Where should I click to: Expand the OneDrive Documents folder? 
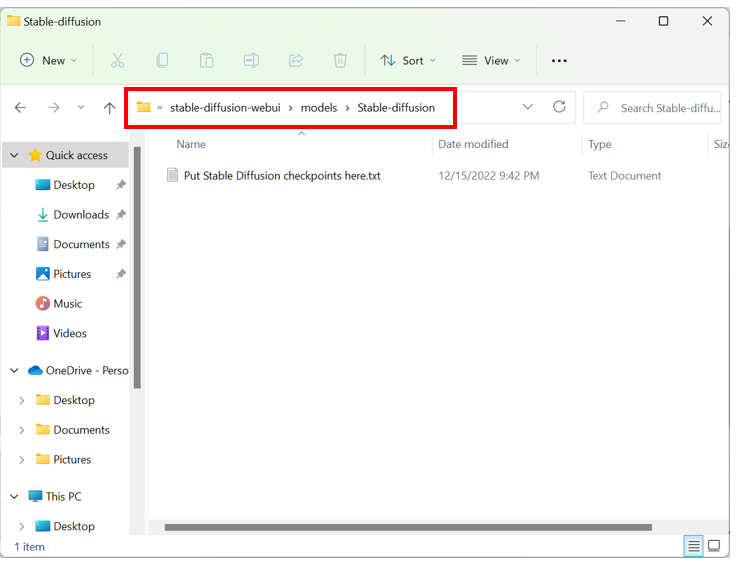click(x=21, y=430)
